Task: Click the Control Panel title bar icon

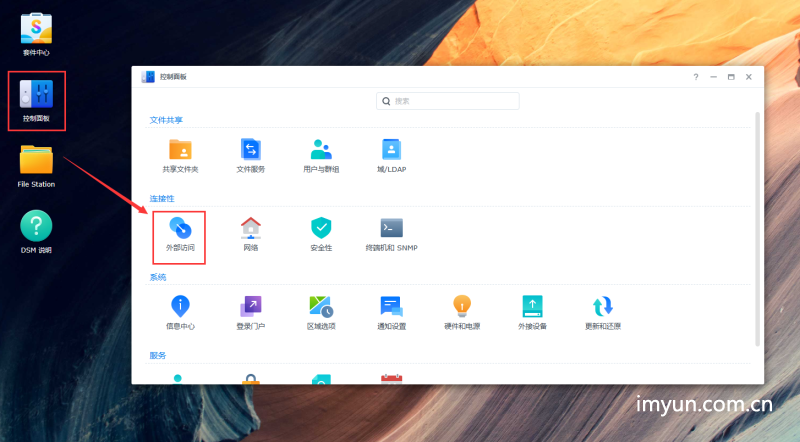Action: tap(148, 77)
